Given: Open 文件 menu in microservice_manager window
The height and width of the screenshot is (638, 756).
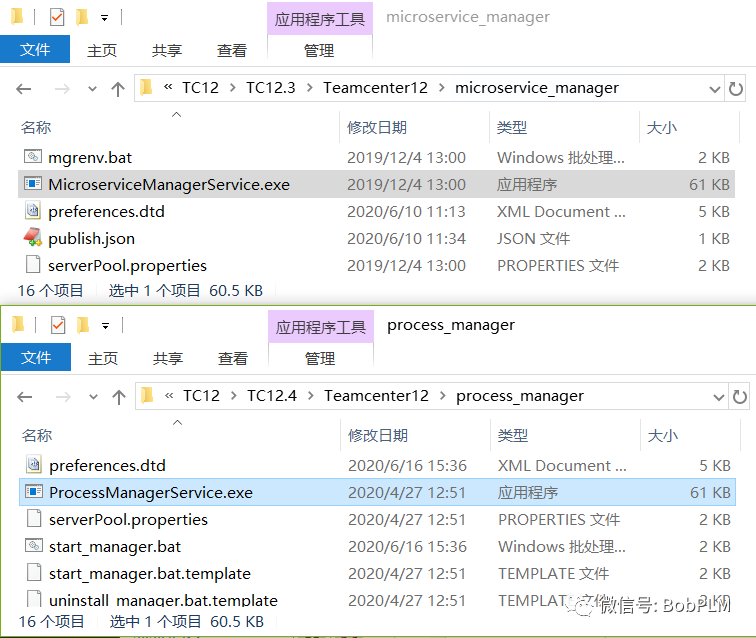Looking at the screenshot, I should pyautogui.click(x=35, y=49).
